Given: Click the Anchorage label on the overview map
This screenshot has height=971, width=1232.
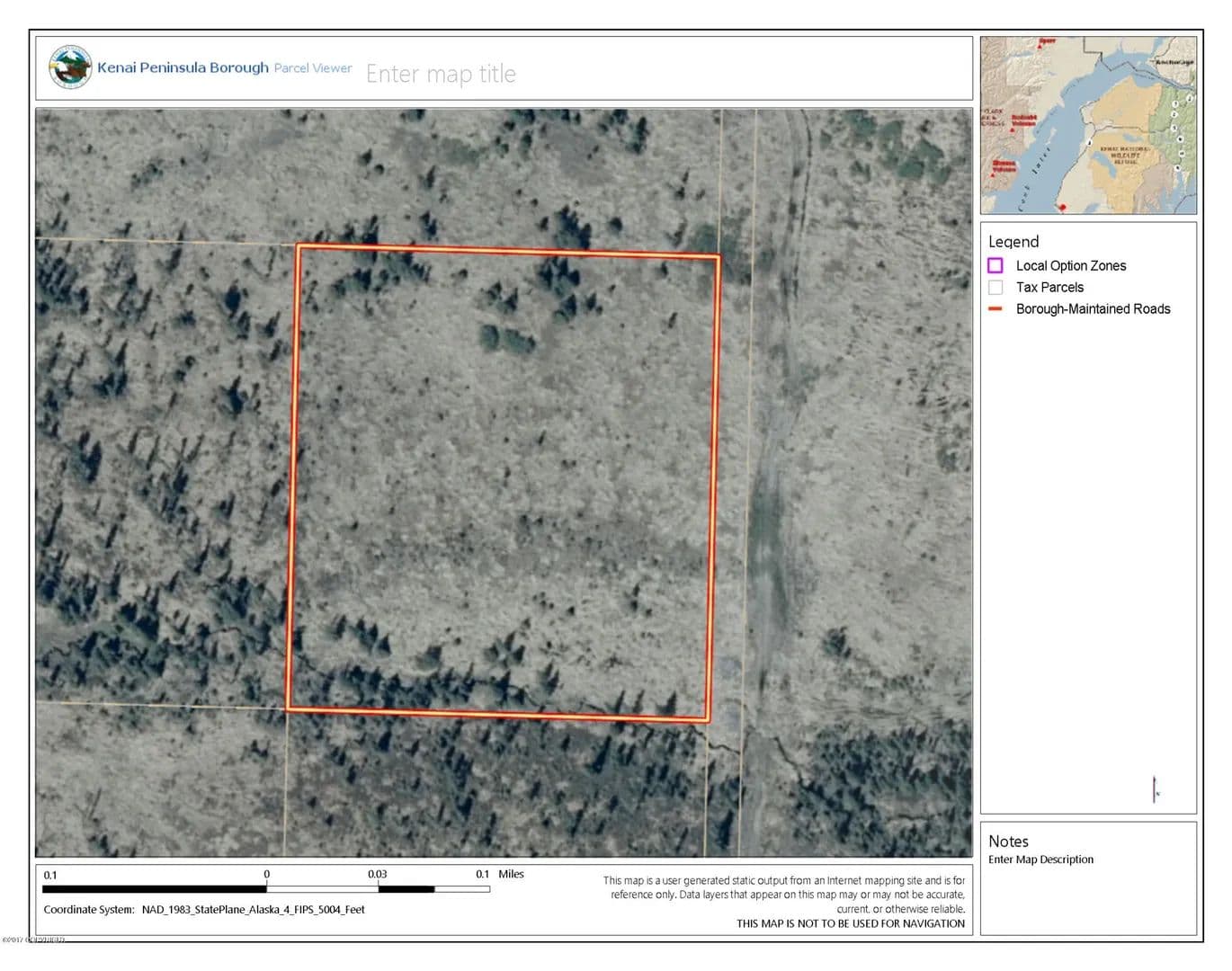Looking at the screenshot, I should click(1174, 62).
